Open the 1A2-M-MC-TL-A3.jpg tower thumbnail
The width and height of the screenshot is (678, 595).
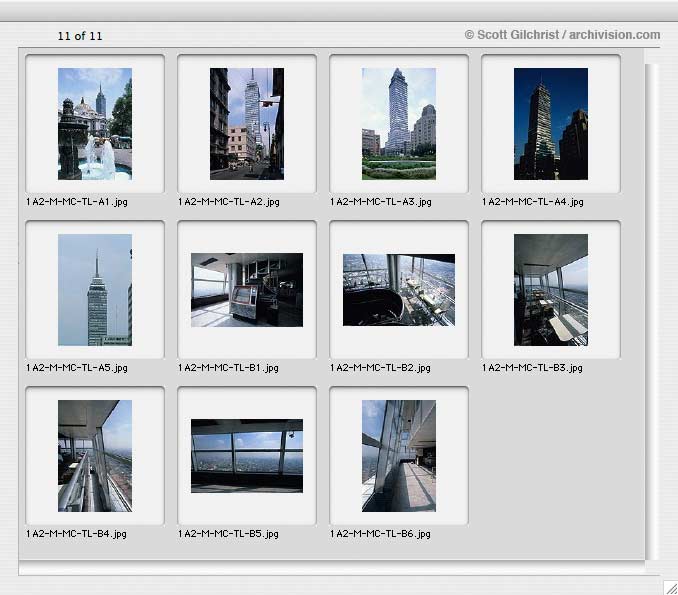tap(399, 124)
